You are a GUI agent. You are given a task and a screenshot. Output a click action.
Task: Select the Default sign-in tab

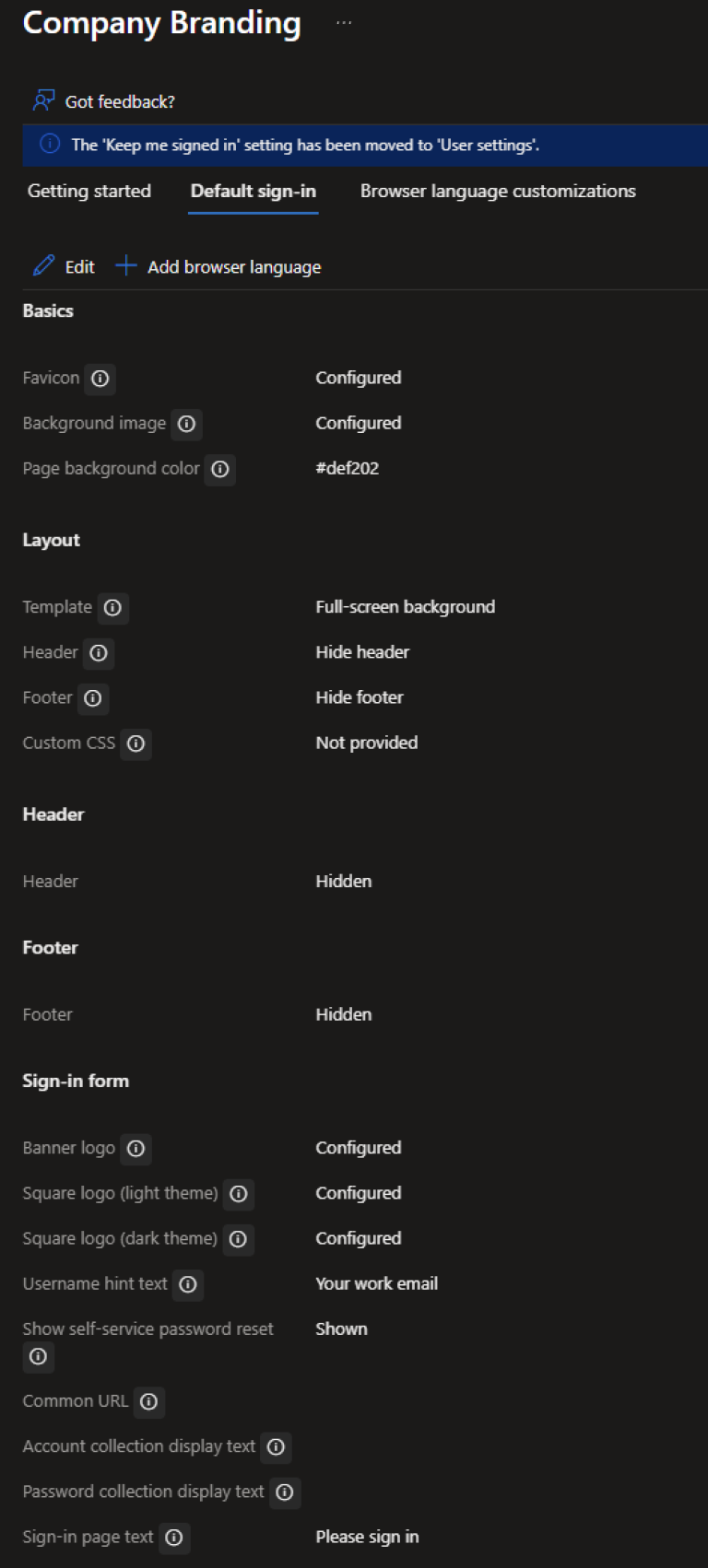coord(254,192)
